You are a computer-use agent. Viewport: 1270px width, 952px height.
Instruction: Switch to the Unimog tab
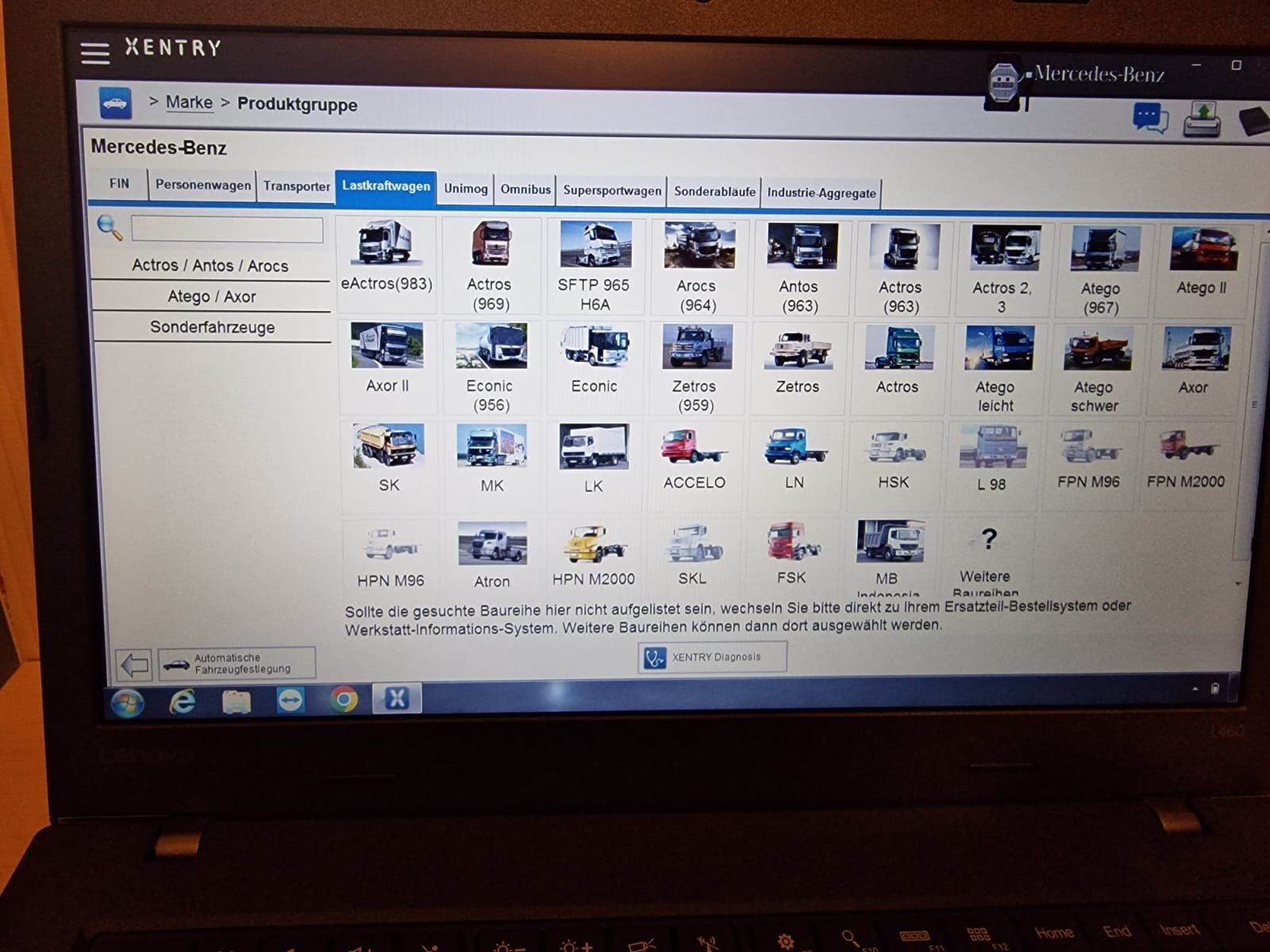pyautogui.click(x=465, y=189)
